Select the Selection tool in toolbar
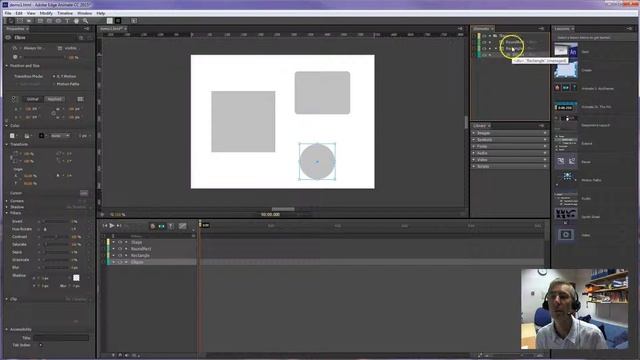The image size is (640, 360). [11, 20]
